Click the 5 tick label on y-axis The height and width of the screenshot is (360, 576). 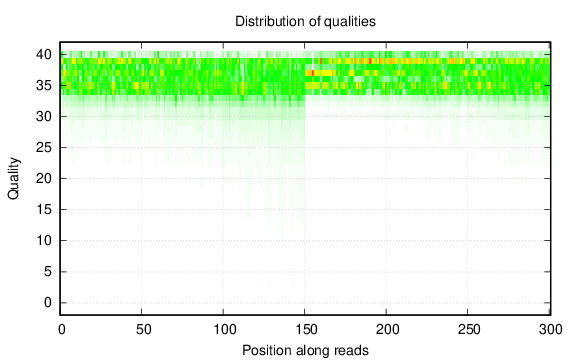click(x=48, y=271)
